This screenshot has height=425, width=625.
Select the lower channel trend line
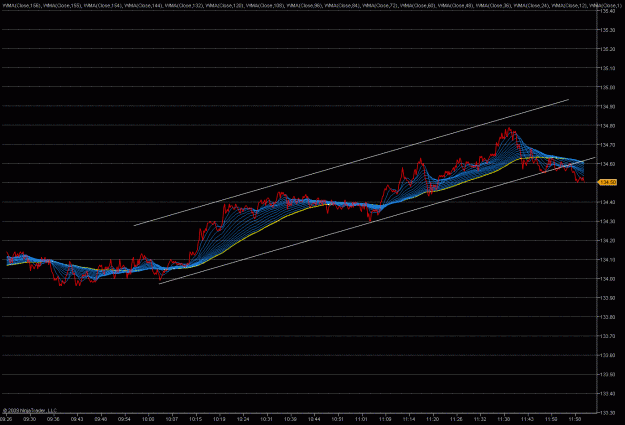377,220
